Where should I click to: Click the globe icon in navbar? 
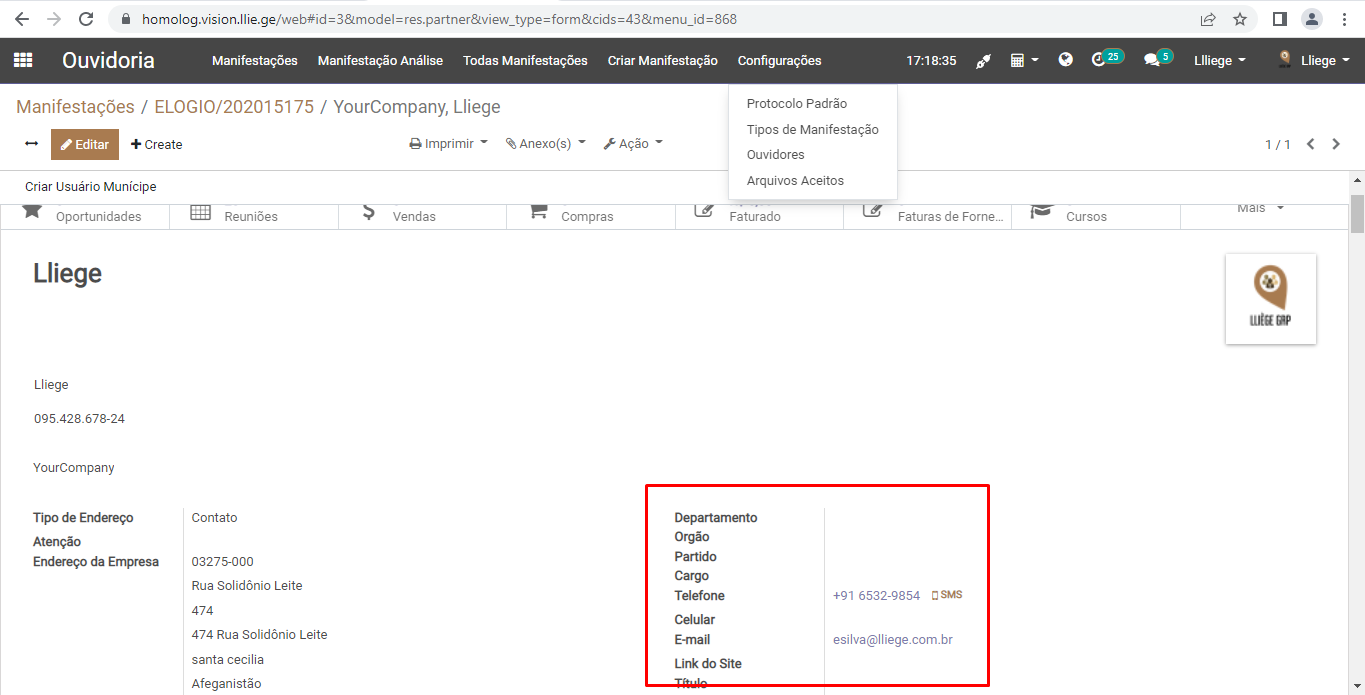1065,60
